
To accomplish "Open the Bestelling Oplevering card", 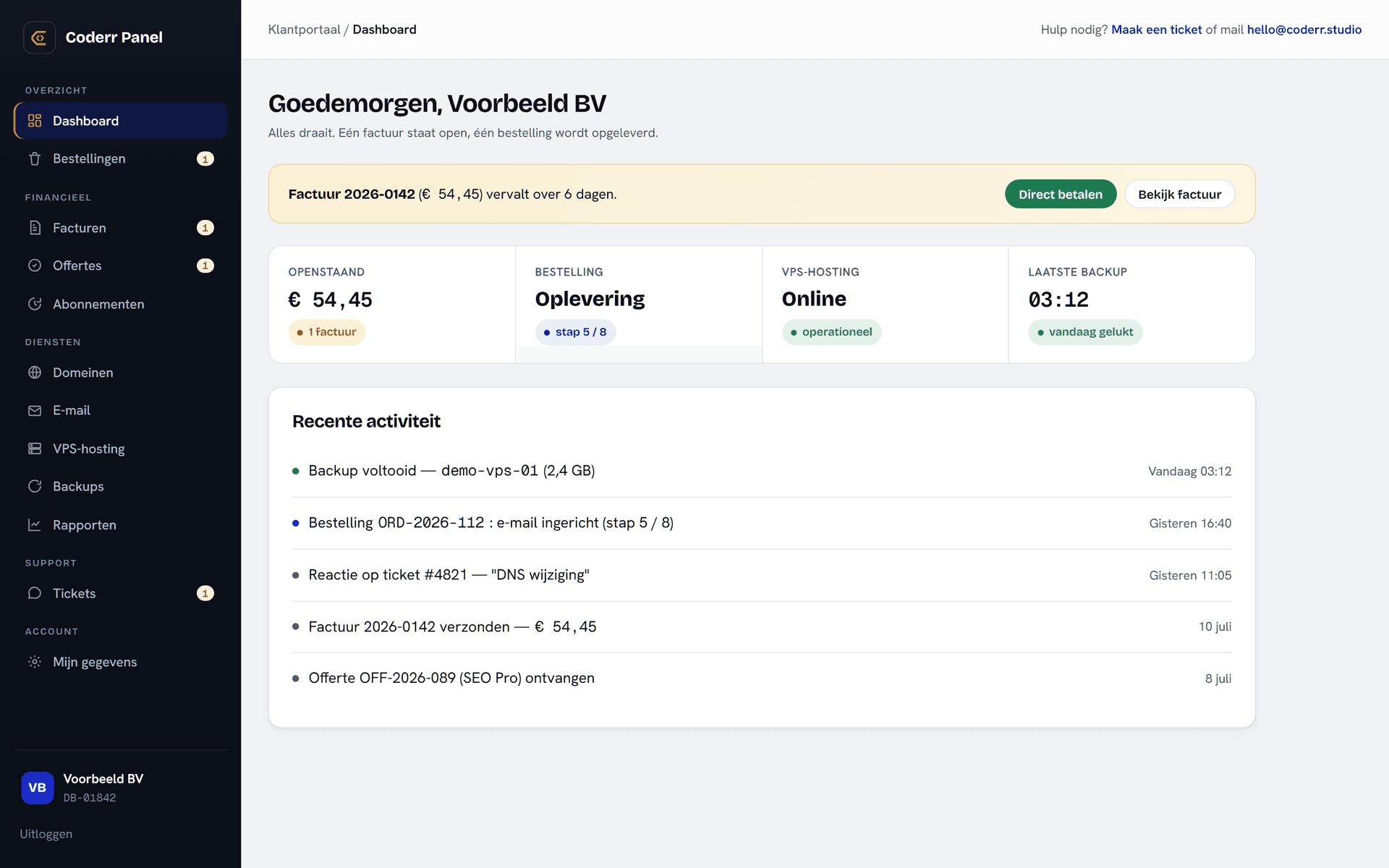I will (x=639, y=304).
